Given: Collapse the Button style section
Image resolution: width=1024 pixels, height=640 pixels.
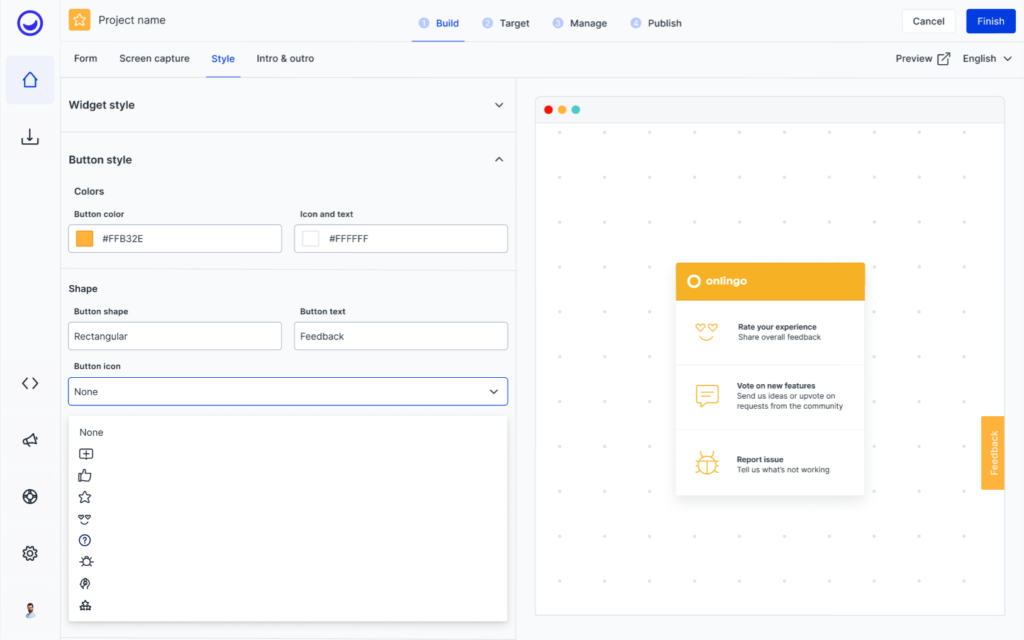Looking at the screenshot, I should coord(498,159).
